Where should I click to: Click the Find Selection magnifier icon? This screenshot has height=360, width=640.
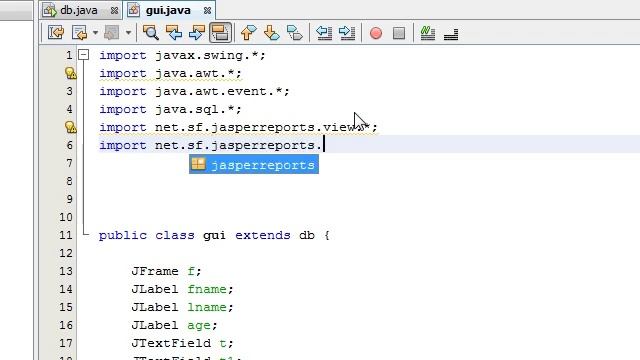tap(151, 33)
